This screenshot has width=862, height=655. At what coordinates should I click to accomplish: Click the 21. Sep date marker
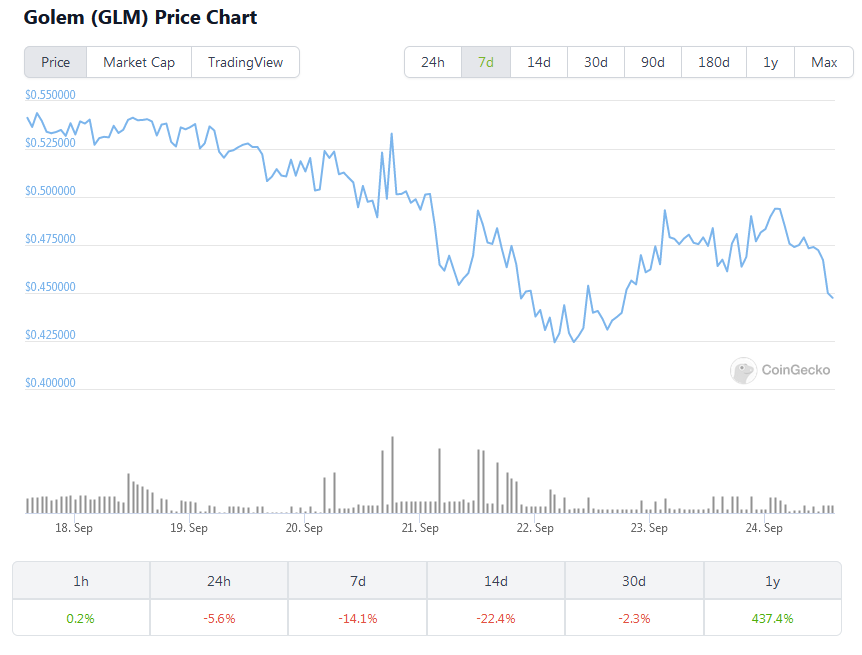pyautogui.click(x=420, y=528)
